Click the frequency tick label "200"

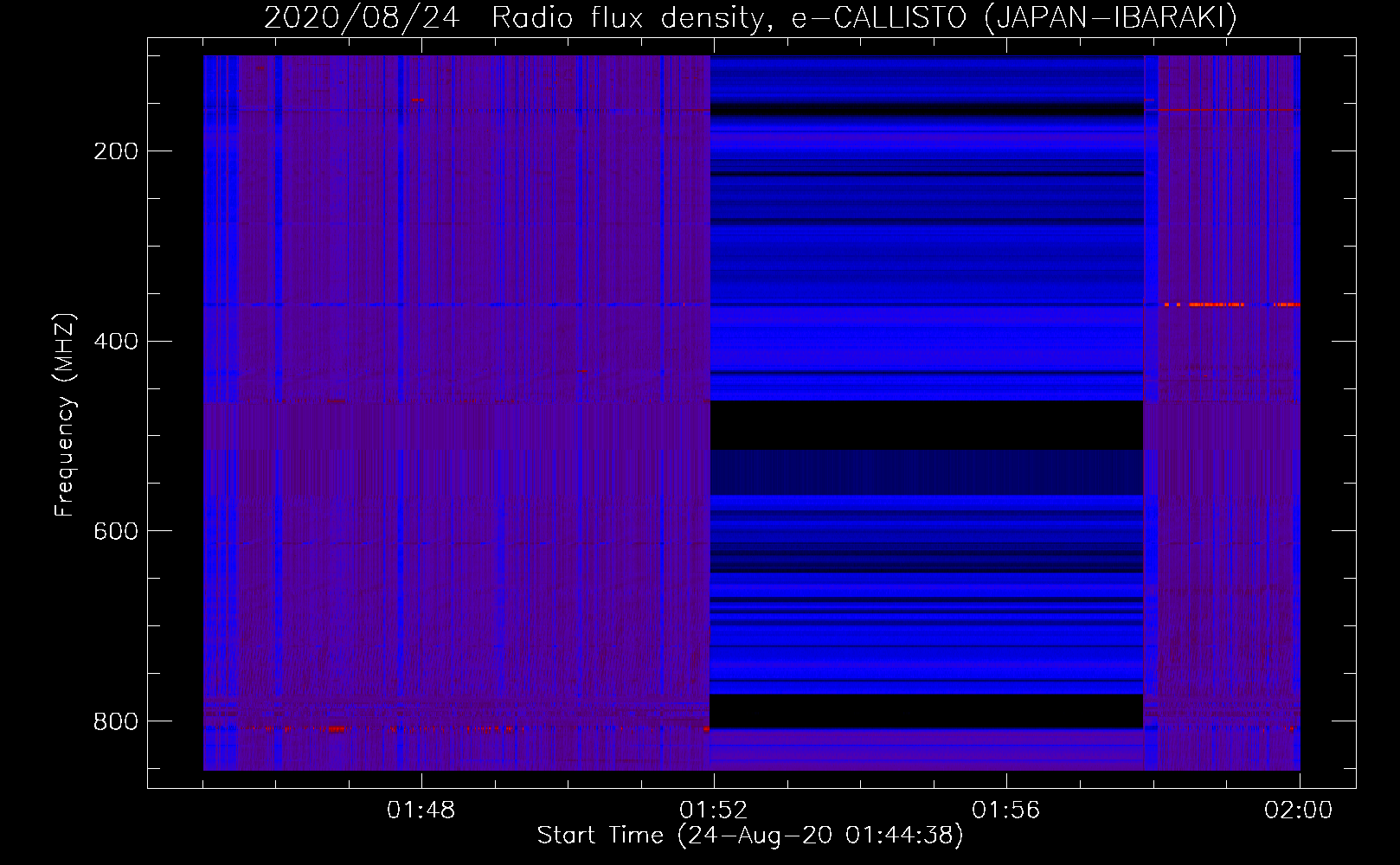coord(116,151)
